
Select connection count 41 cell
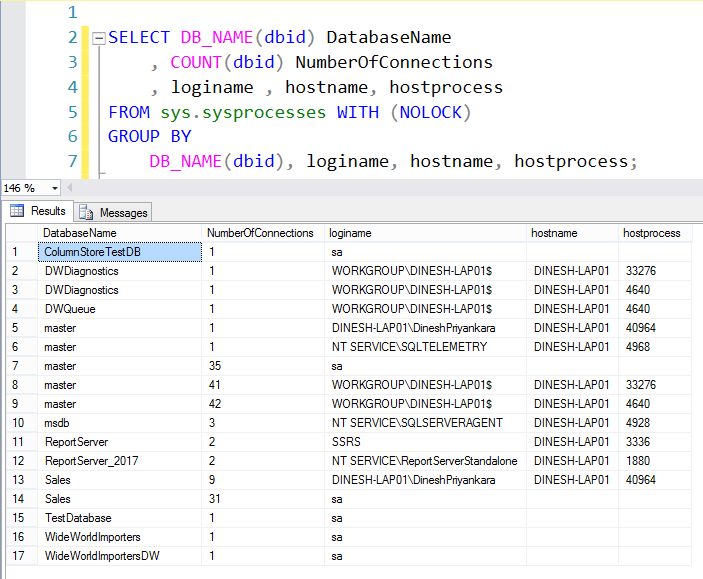point(263,385)
